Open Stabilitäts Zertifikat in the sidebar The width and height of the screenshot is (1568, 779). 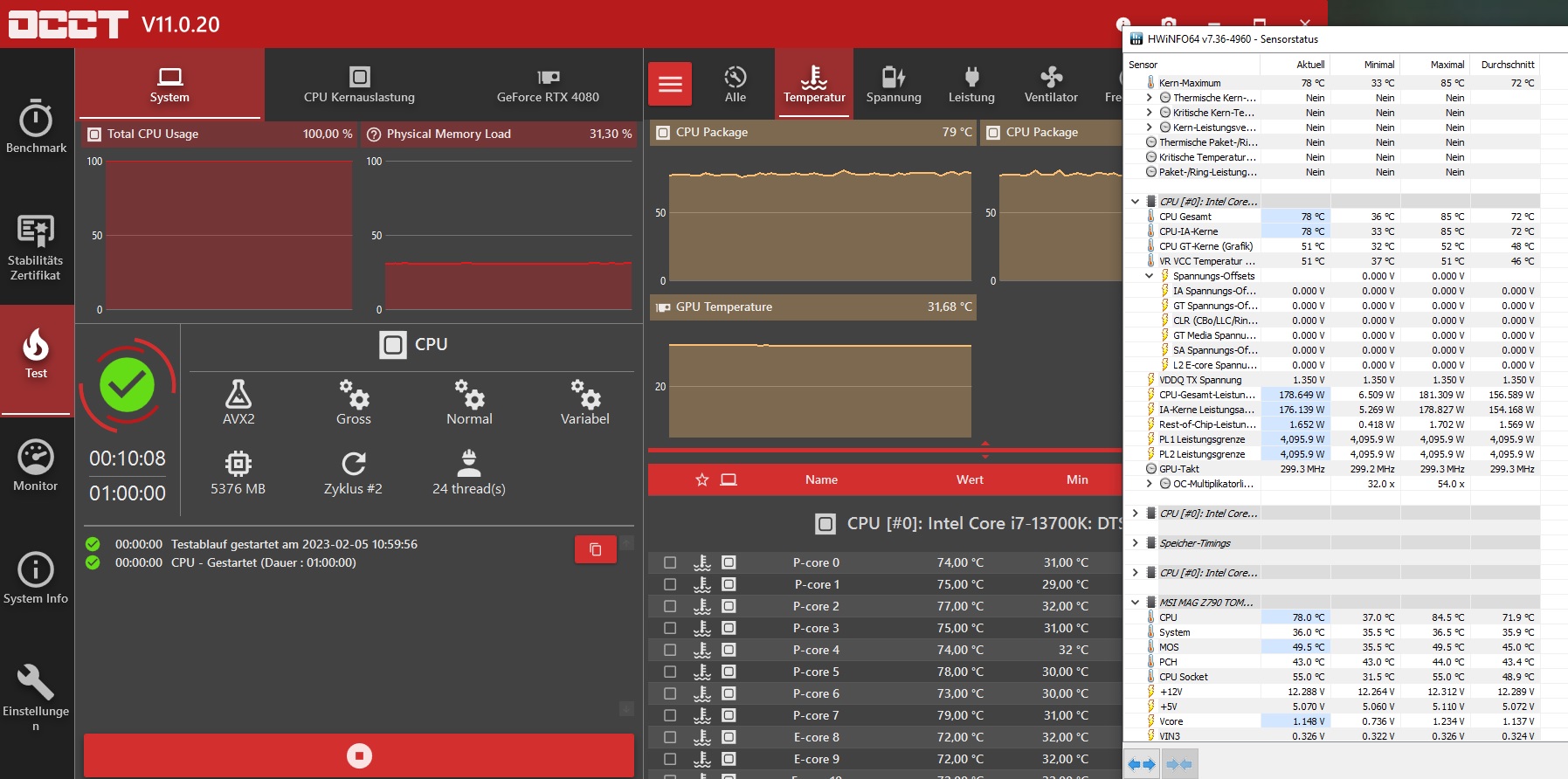[x=36, y=247]
